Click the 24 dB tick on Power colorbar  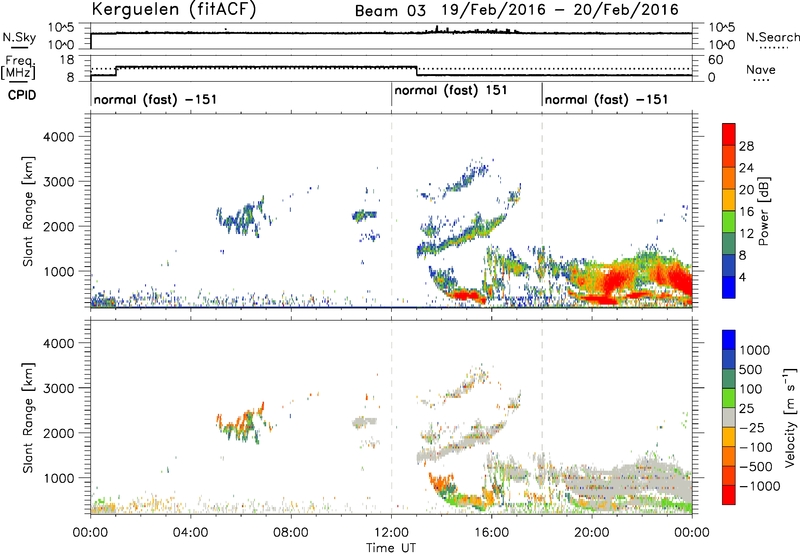[x=746, y=168]
